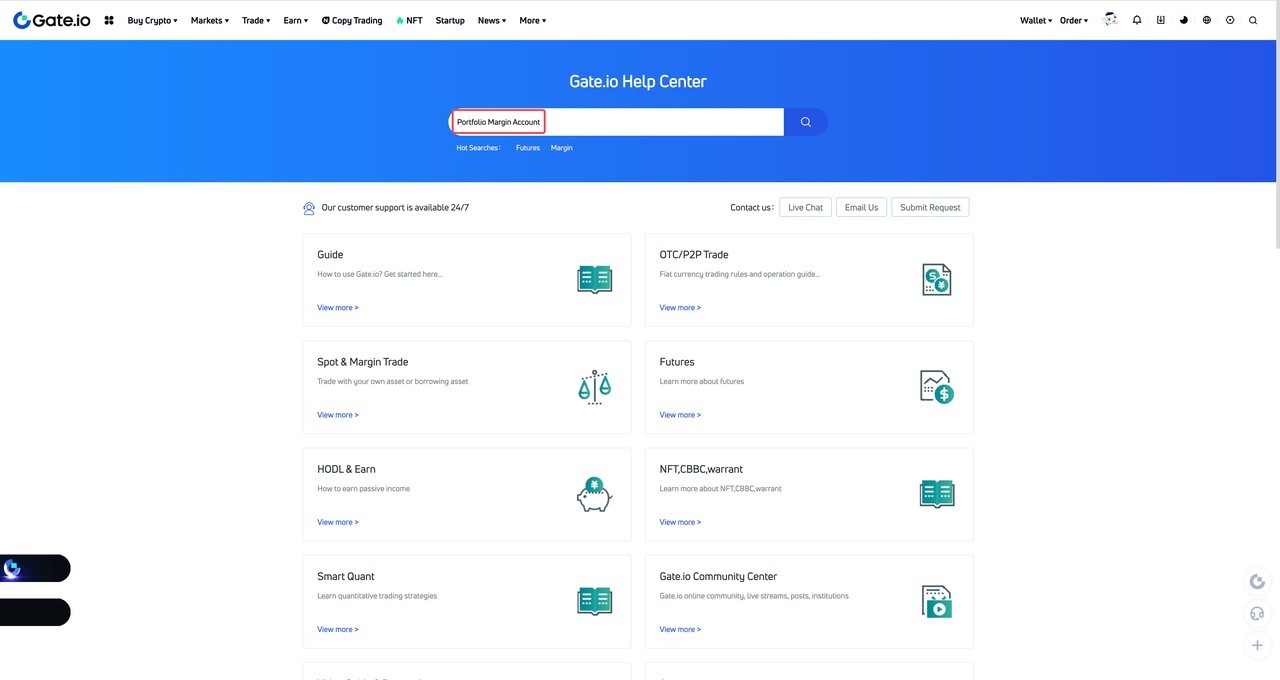Viewport: 1280px width, 680px height.
Task: Click the Live Chat button
Action: (806, 207)
